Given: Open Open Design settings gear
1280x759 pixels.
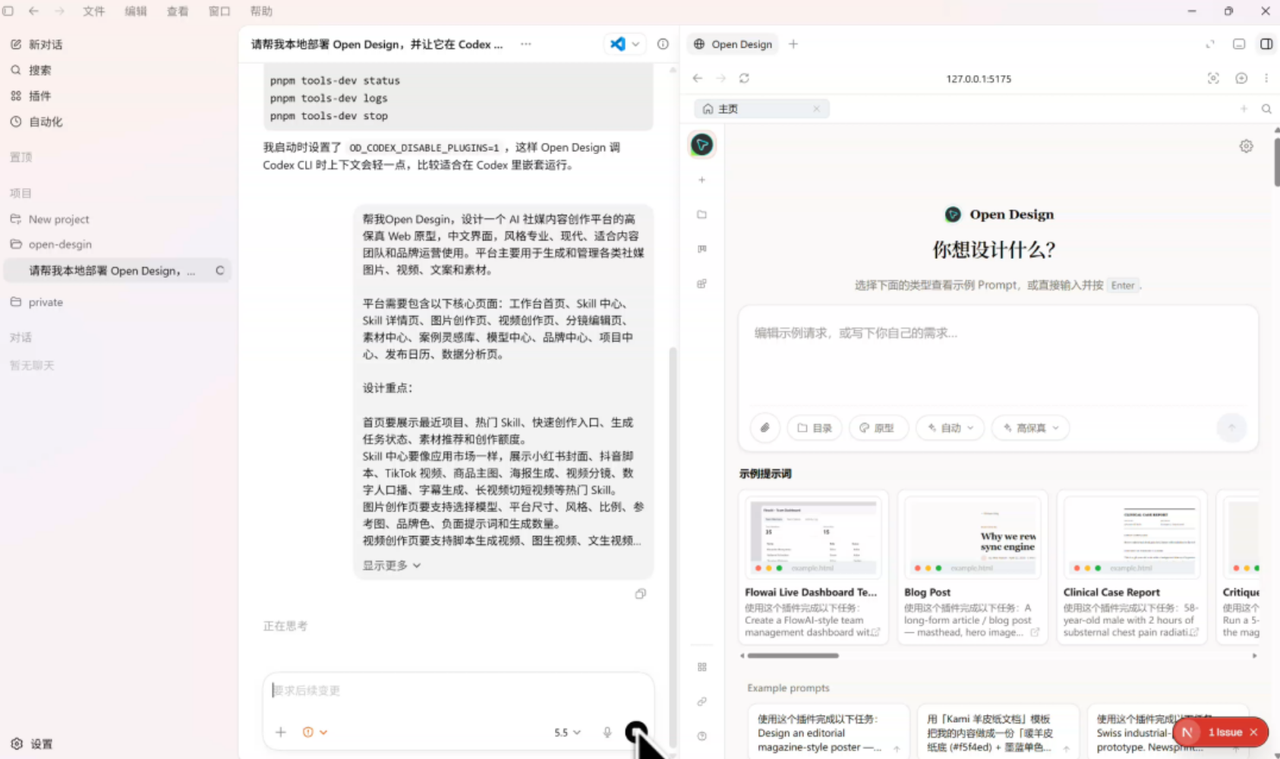Looking at the screenshot, I should pos(1246,146).
